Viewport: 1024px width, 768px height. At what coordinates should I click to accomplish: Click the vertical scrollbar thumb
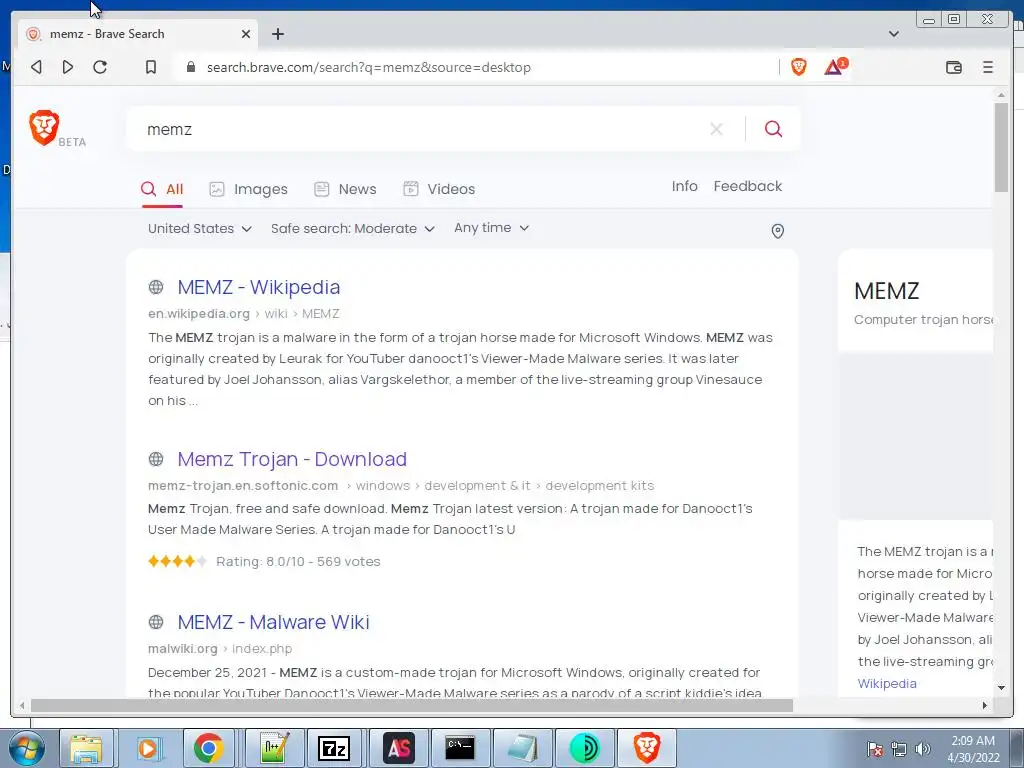[1001, 147]
